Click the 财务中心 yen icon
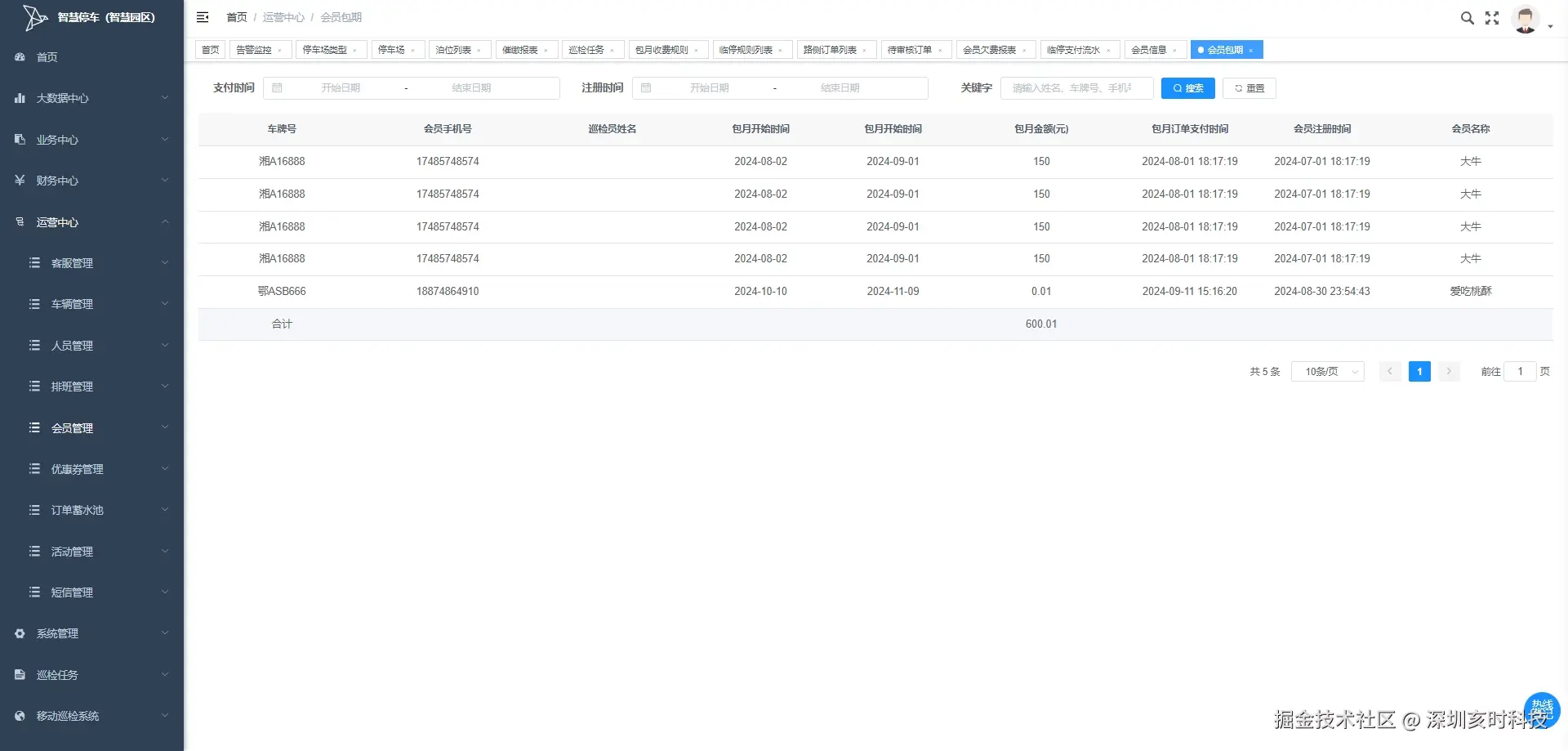The width and height of the screenshot is (1568, 751). [x=20, y=181]
